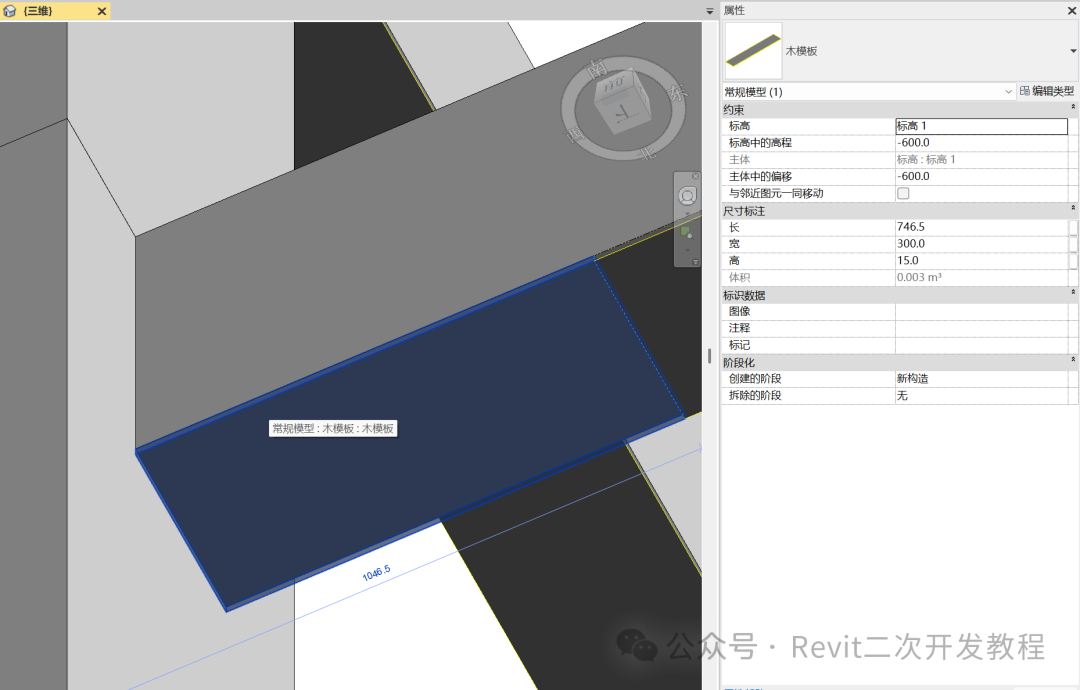The height and width of the screenshot is (690, 1080).
Task: Click the 木模板 type preview thumbnail
Action: 752,49
